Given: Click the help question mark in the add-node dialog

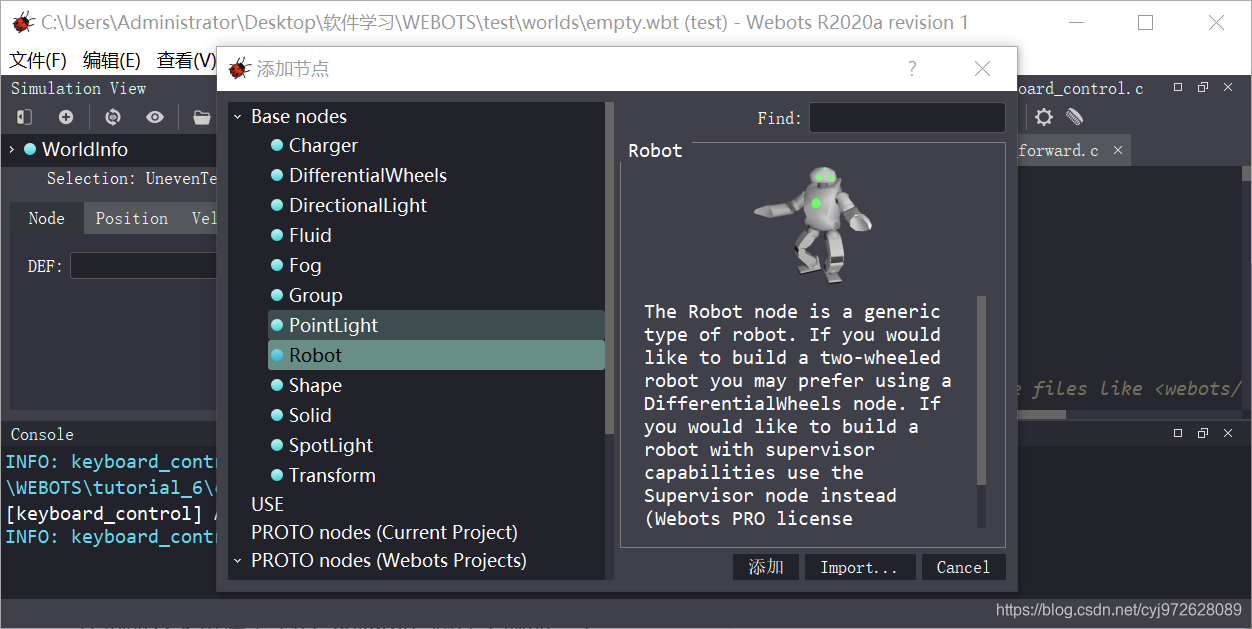Looking at the screenshot, I should click(x=912, y=68).
